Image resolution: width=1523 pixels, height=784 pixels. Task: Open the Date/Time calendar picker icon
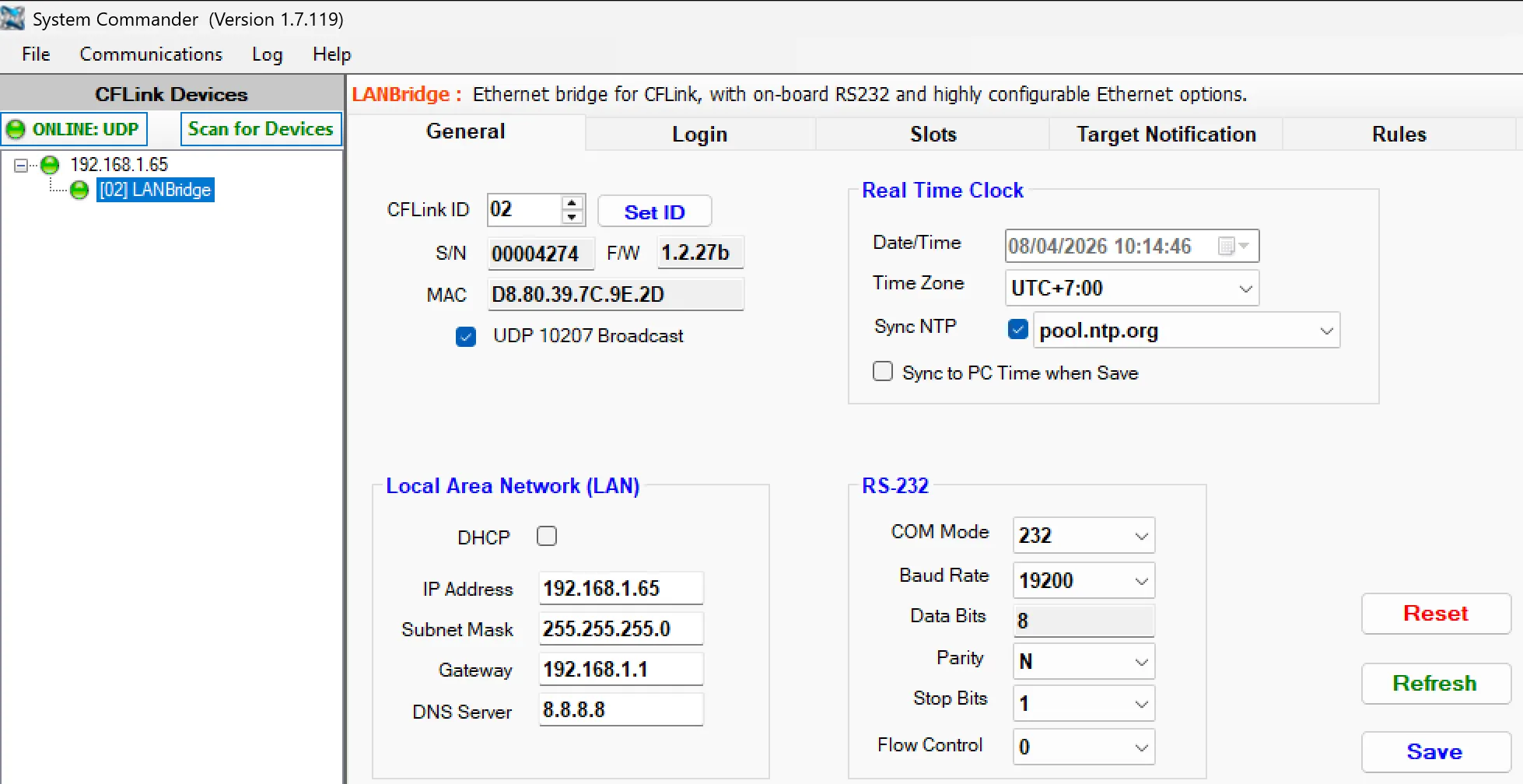1227,247
